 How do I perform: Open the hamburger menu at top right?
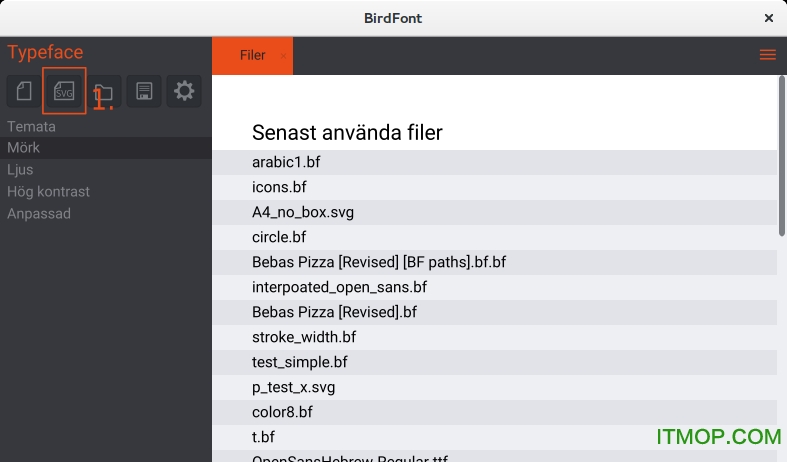tap(767, 55)
